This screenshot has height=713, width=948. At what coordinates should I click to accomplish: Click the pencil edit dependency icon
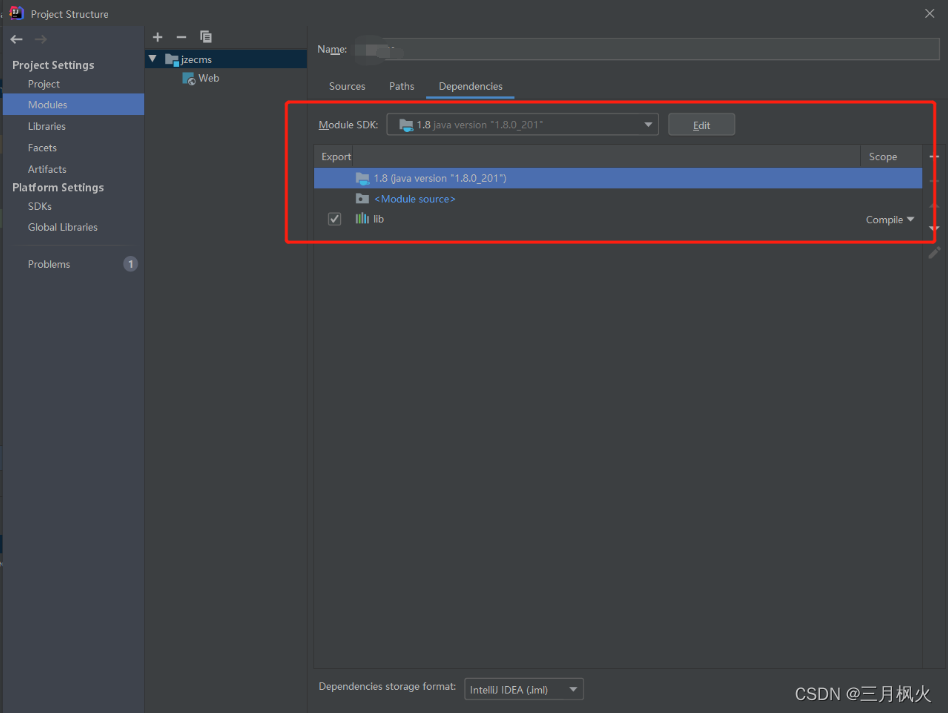[934, 253]
